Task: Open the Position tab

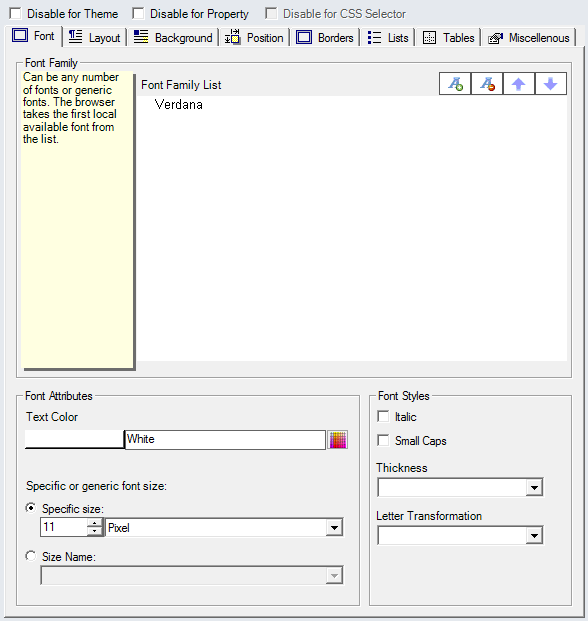Action: pyautogui.click(x=255, y=38)
